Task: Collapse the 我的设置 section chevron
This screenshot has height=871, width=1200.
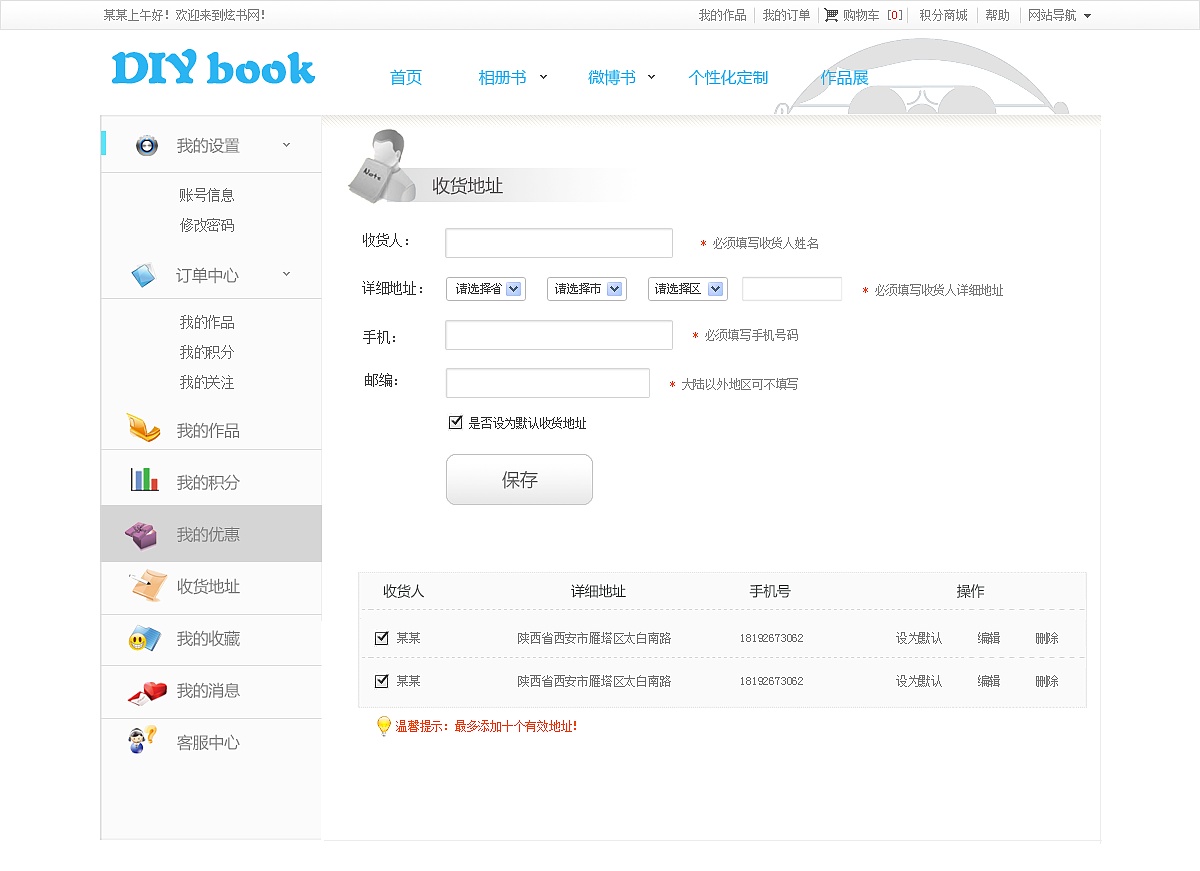Action: click(286, 145)
